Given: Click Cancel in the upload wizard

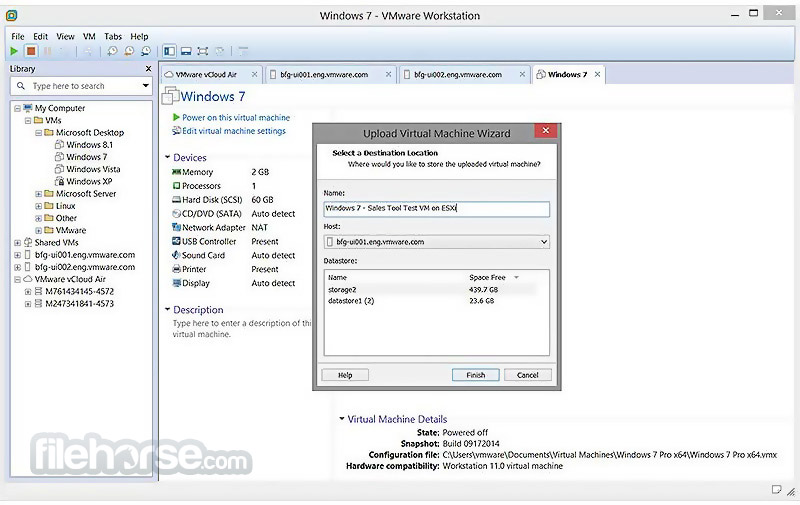Looking at the screenshot, I should click(x=528, y=375).
